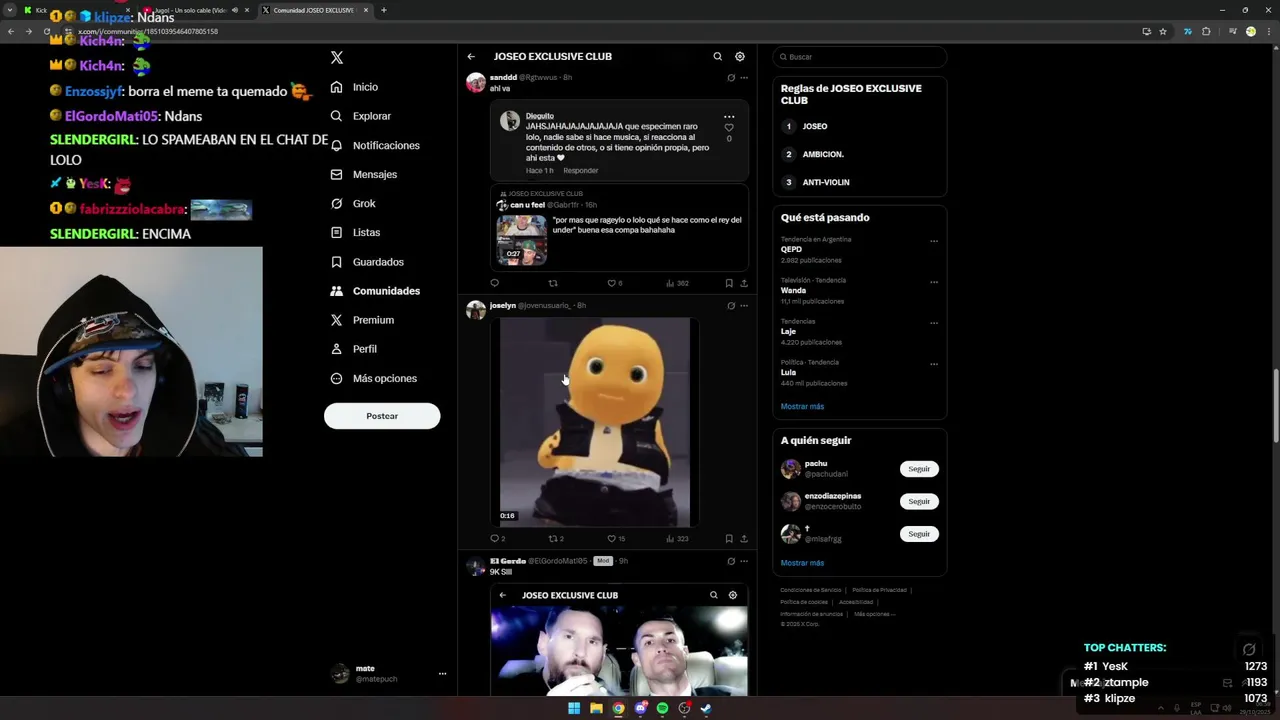Open more options on sanddd's post
Viewport: 1280px width, 720px height.
point(744,78)
